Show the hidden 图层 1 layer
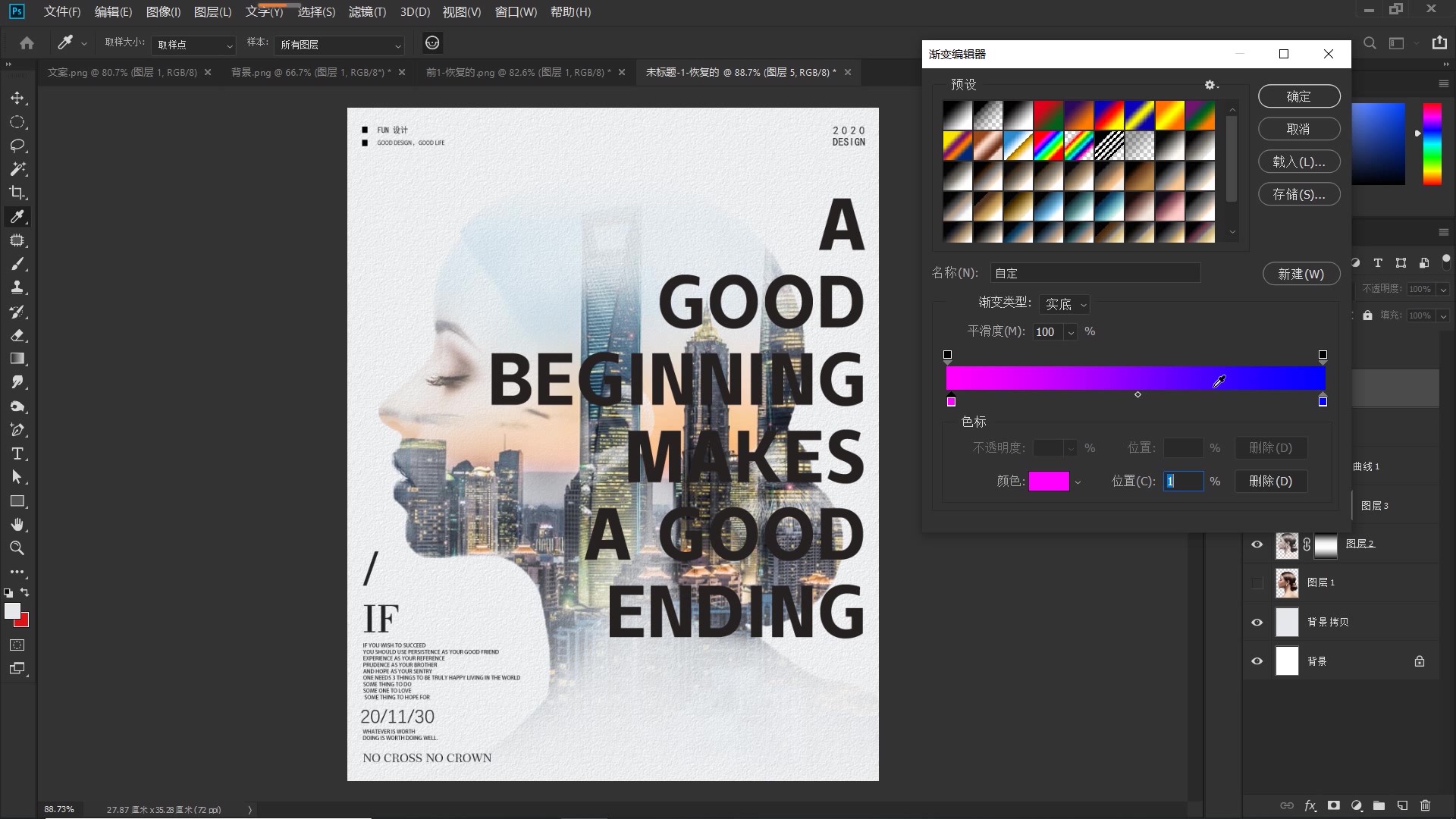1456x819 pixels. (1257, 582)
